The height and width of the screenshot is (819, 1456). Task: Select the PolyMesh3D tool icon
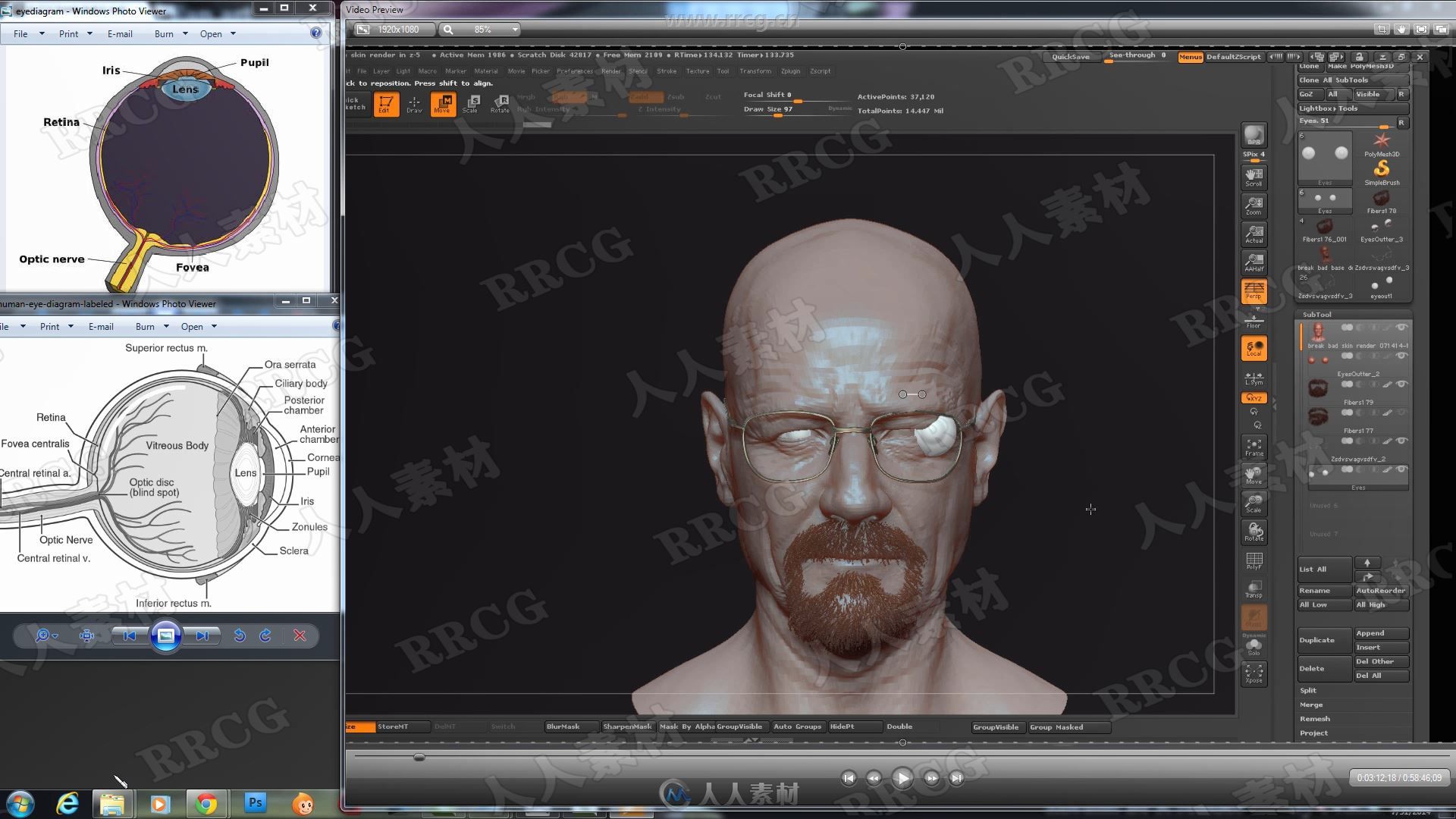point(1382,143)
